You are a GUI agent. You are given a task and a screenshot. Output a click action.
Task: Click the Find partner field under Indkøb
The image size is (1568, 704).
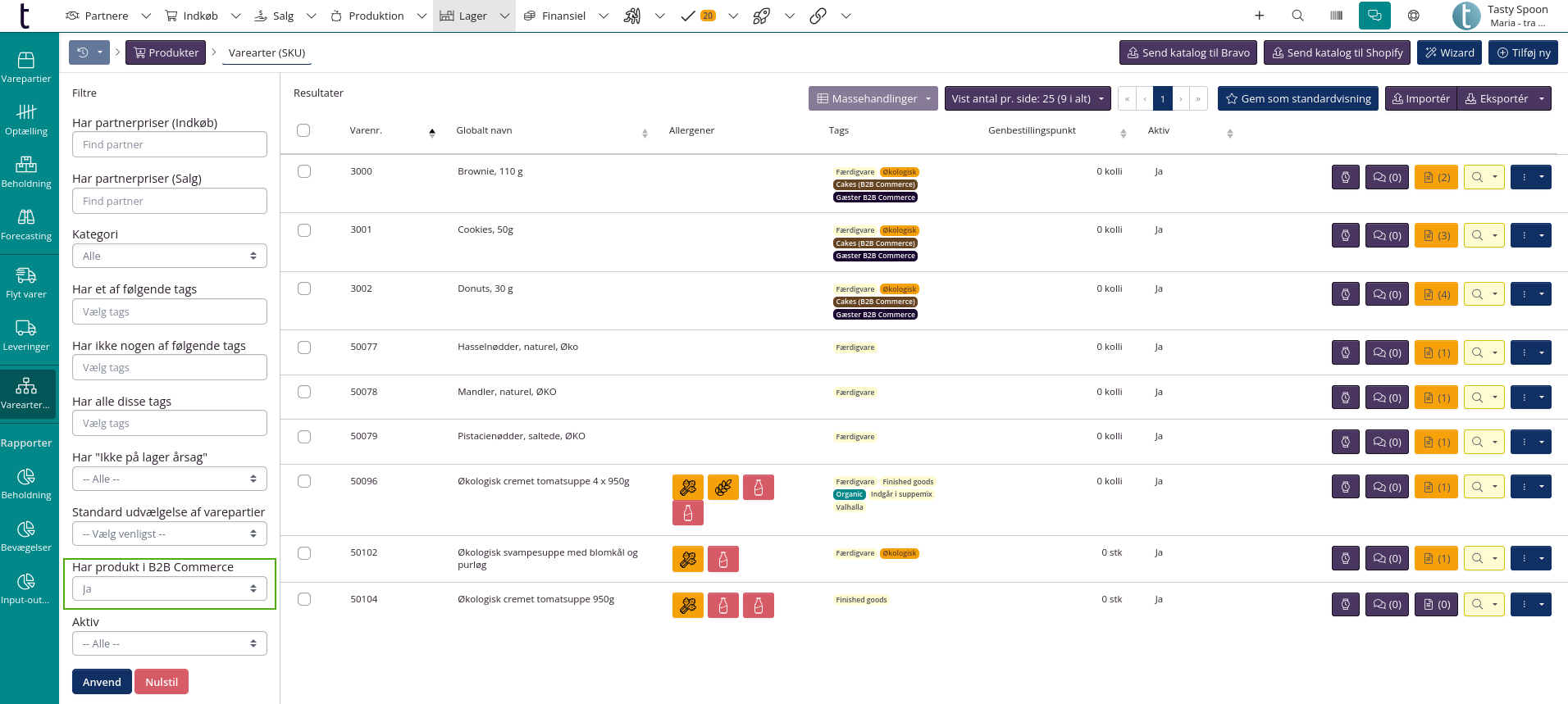(x=170, y=144)
